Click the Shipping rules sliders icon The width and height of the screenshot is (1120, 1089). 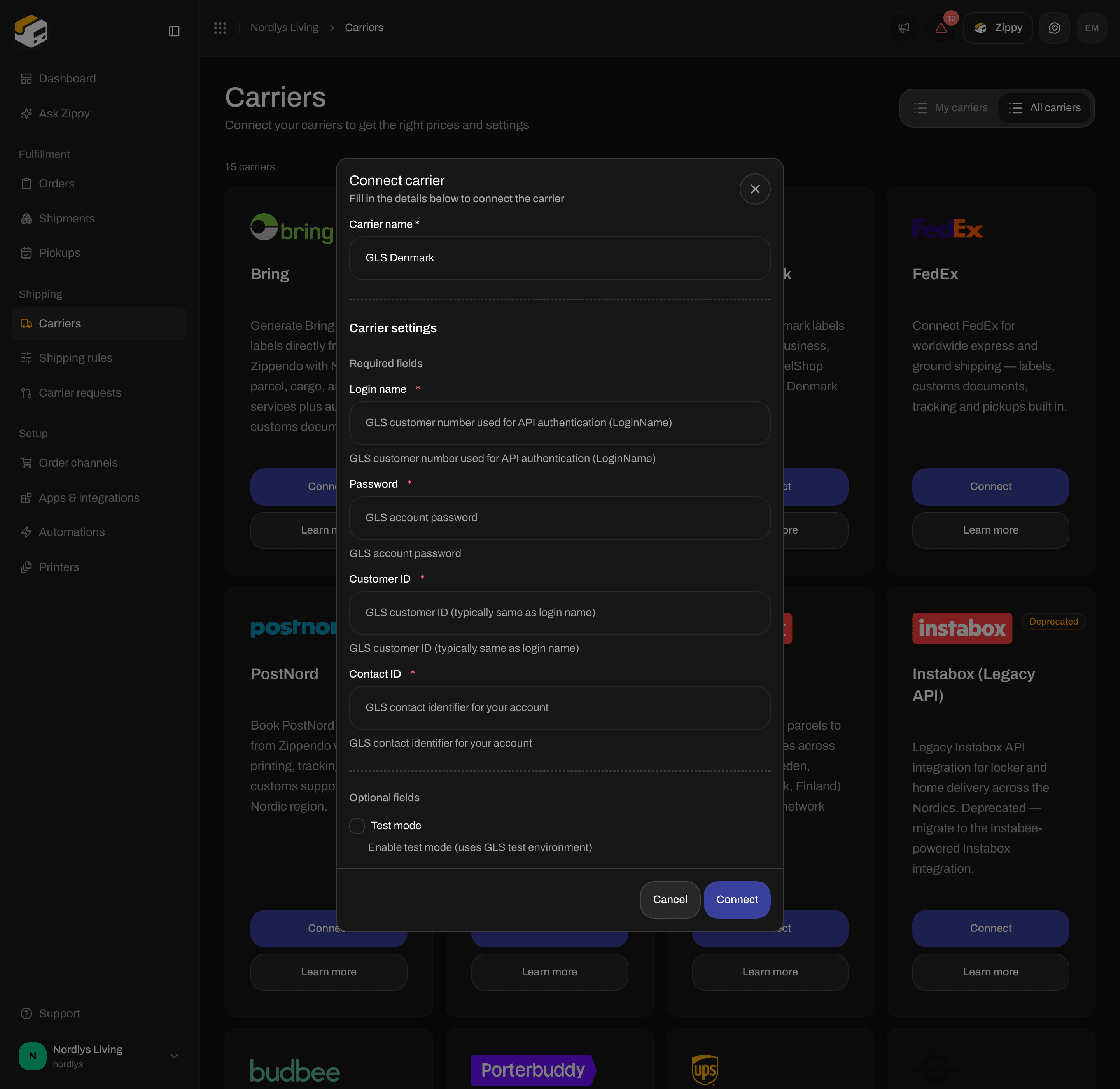(x=26, y=358)
